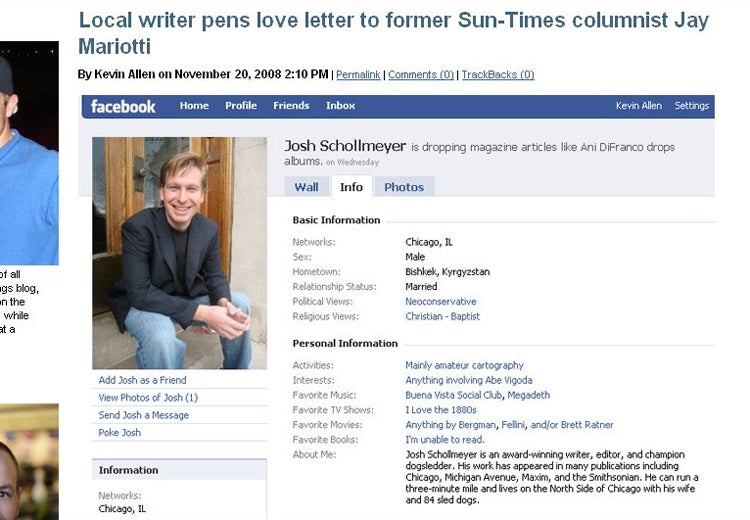Open Facebook Settings
Screen dimensions: 750x520
tap(692, 106)
